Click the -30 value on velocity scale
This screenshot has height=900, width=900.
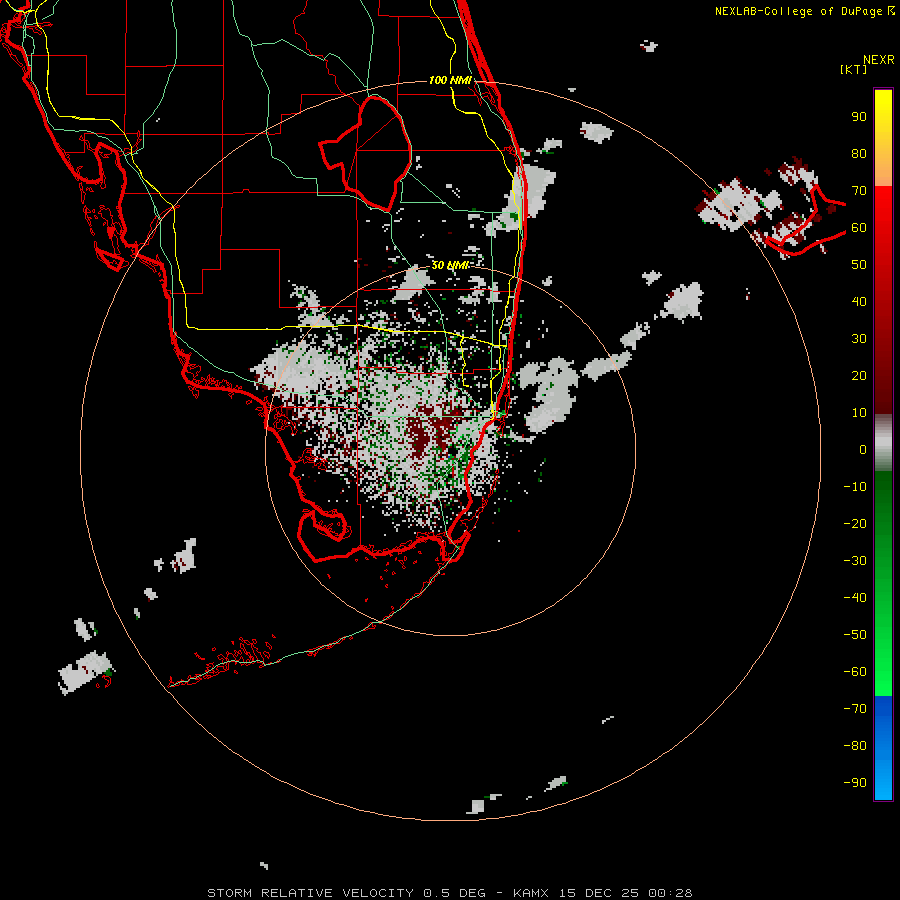point(855,561)
